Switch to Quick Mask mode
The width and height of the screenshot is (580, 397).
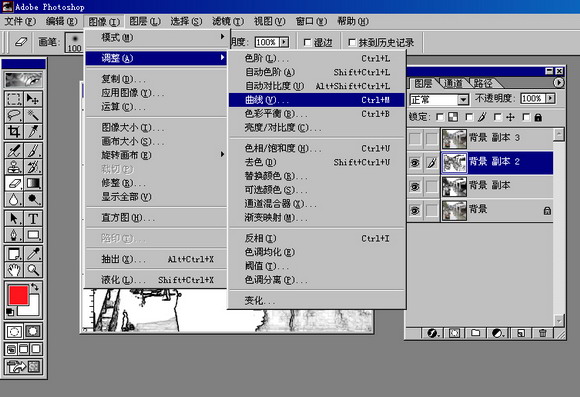(x=33, y=331)
